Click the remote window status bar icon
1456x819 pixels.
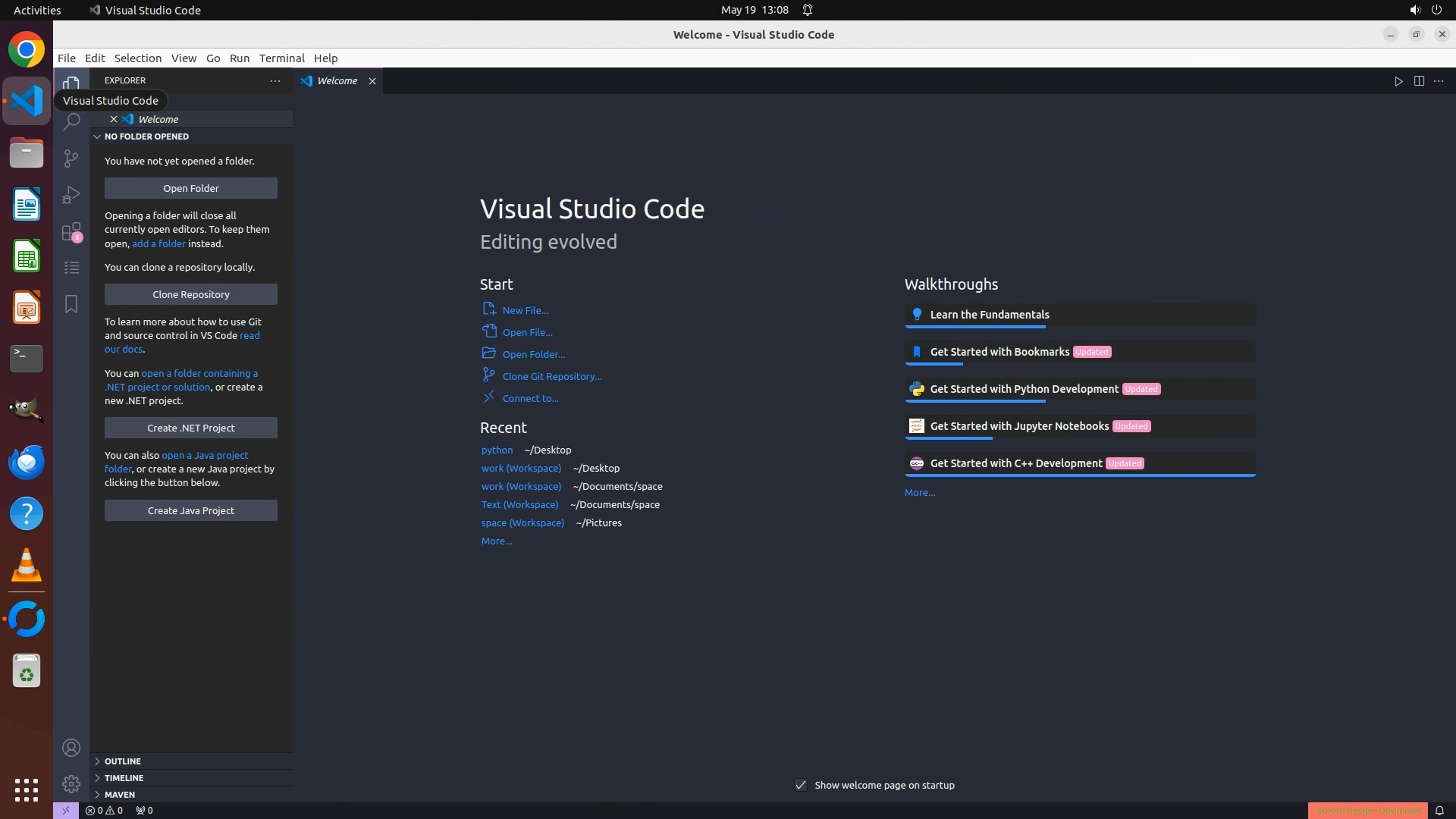[66, 810]
